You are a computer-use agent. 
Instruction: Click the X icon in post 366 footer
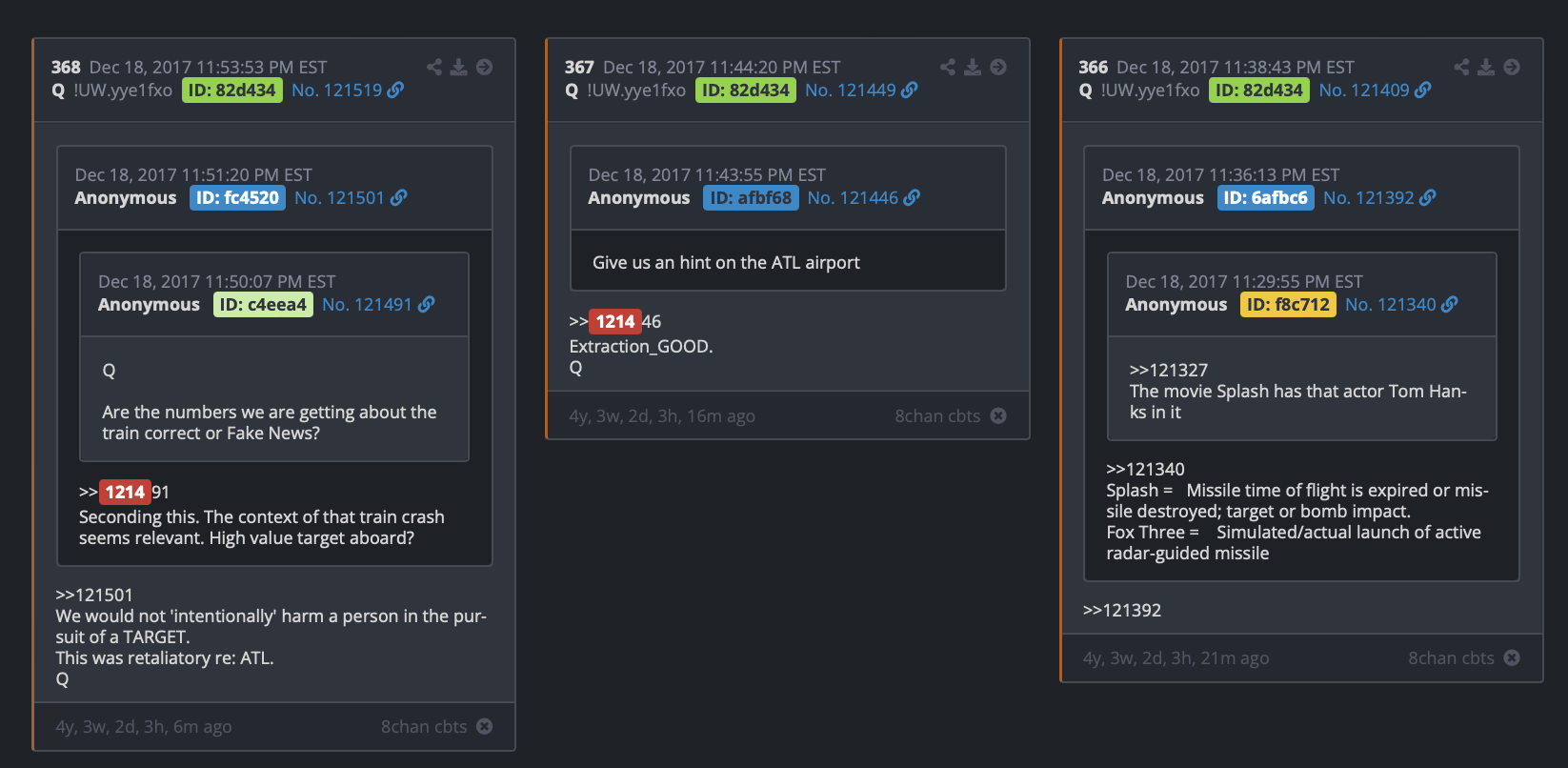[1511, 657]
